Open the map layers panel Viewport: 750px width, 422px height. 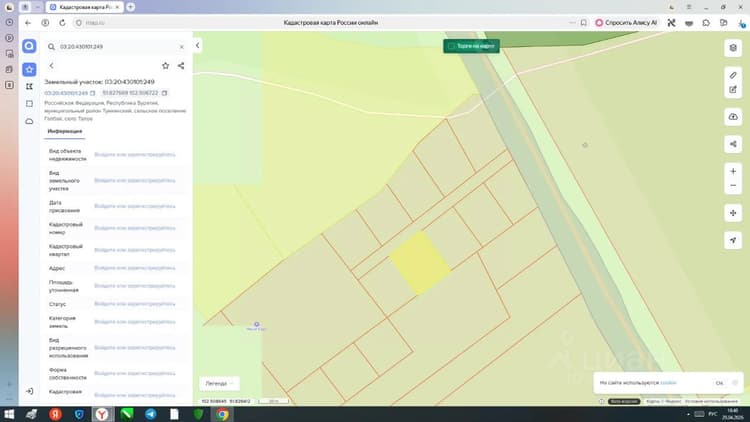coord(733,48)
